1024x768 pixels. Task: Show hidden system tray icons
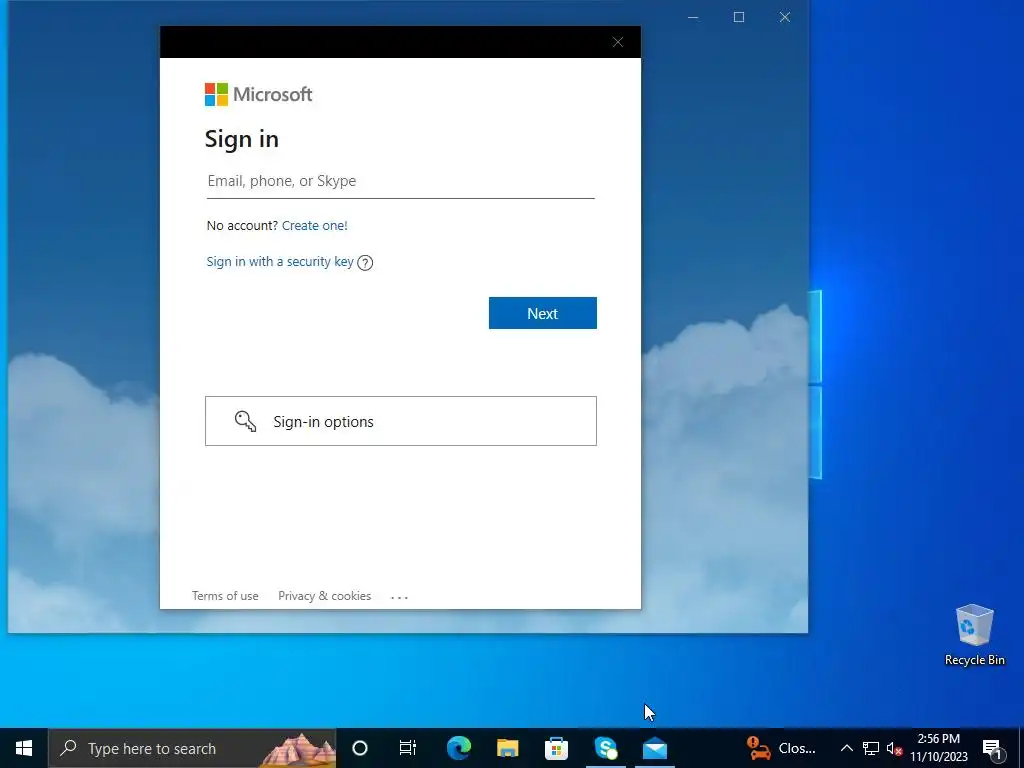coord(846,748)
